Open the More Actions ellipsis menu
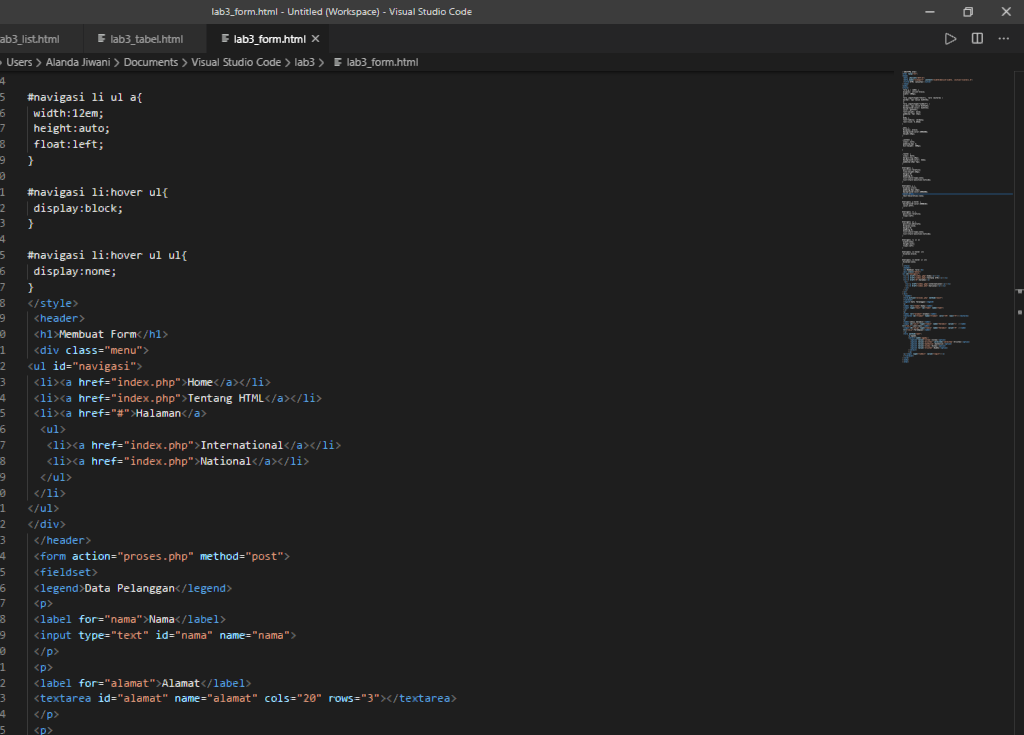 point(1003,38)
